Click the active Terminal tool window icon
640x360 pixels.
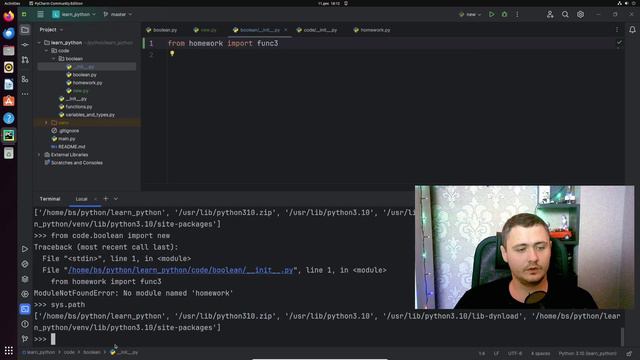(x=25, y=309)
